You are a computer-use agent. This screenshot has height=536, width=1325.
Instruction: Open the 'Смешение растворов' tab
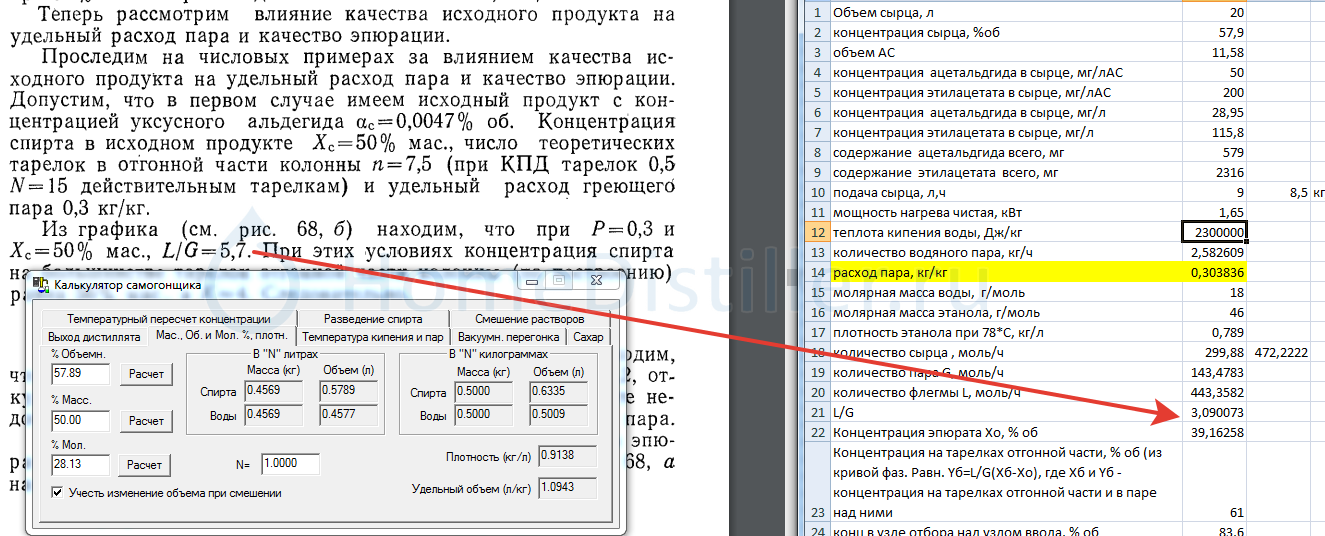pyautogui.click(x=529, y=319)
